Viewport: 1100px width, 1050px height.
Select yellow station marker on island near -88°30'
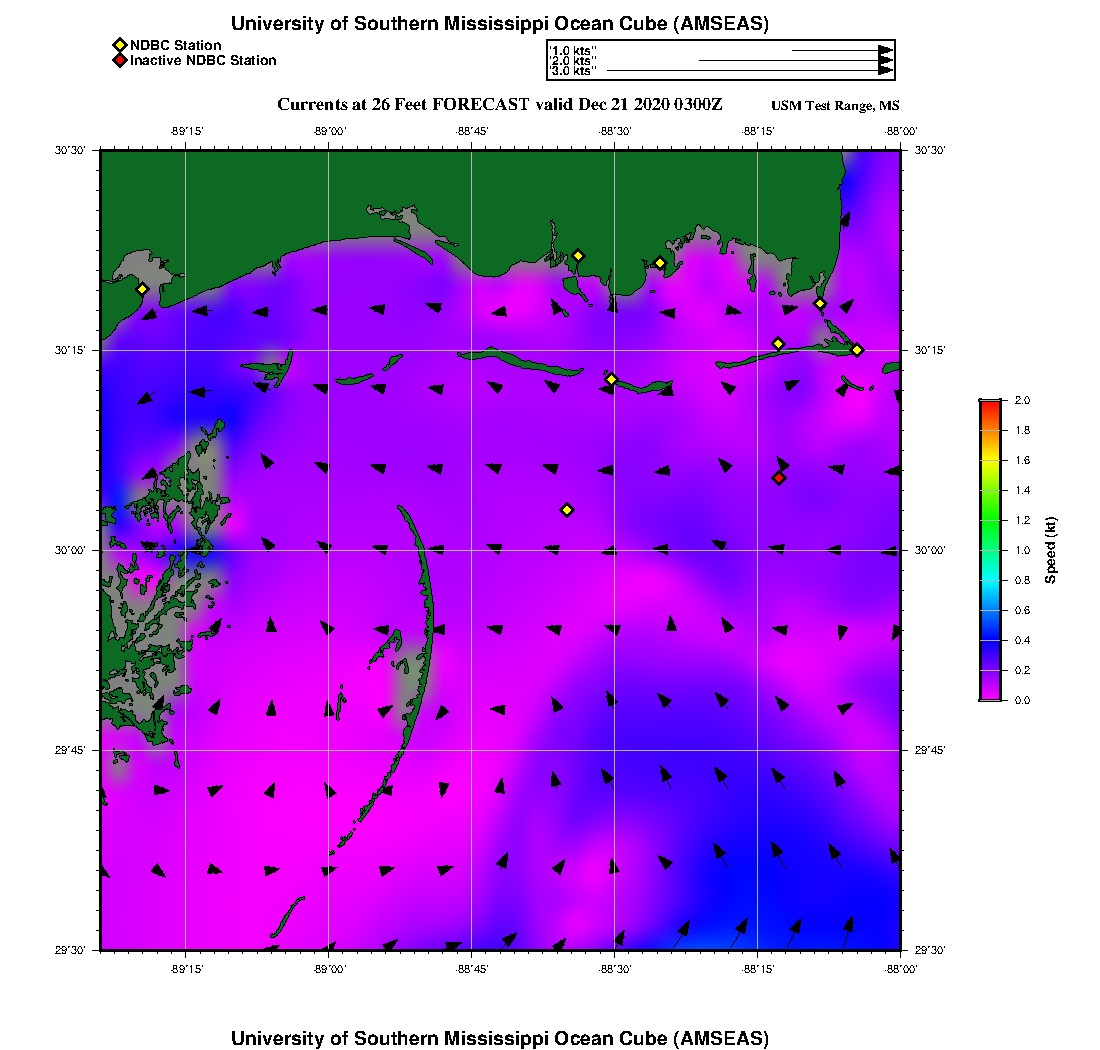point(612,379)
